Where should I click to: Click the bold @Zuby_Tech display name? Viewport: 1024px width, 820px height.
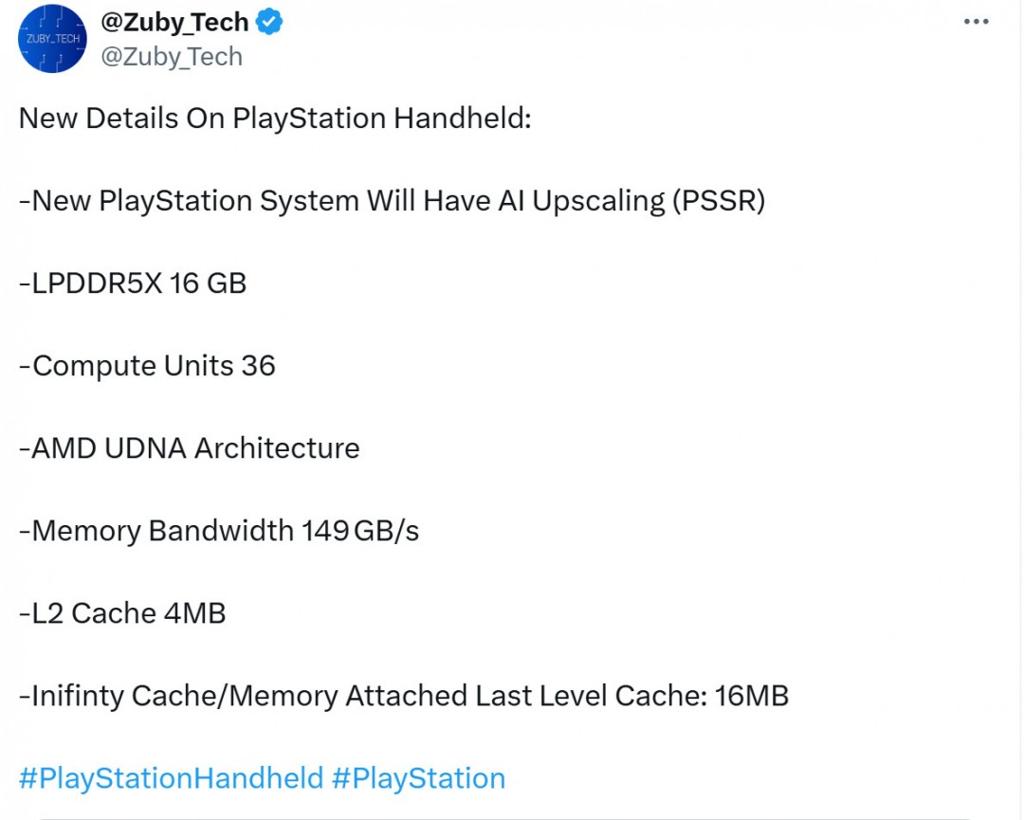[x=174, y=24]
